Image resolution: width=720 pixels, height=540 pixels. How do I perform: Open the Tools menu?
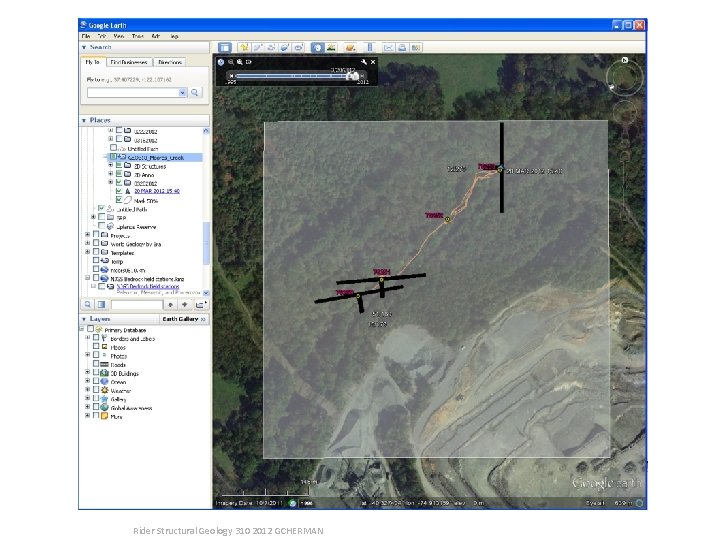point(138,36)
